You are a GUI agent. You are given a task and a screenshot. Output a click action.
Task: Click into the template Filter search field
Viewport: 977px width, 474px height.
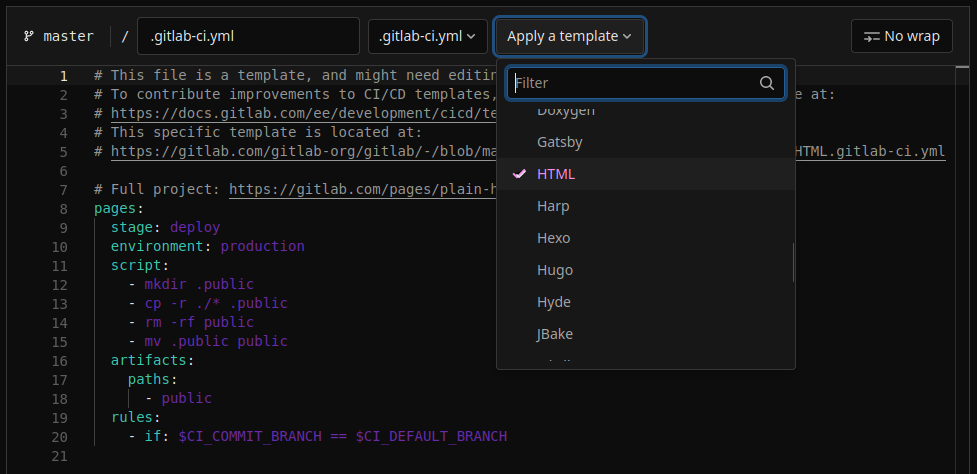click(x=634, y=83)
